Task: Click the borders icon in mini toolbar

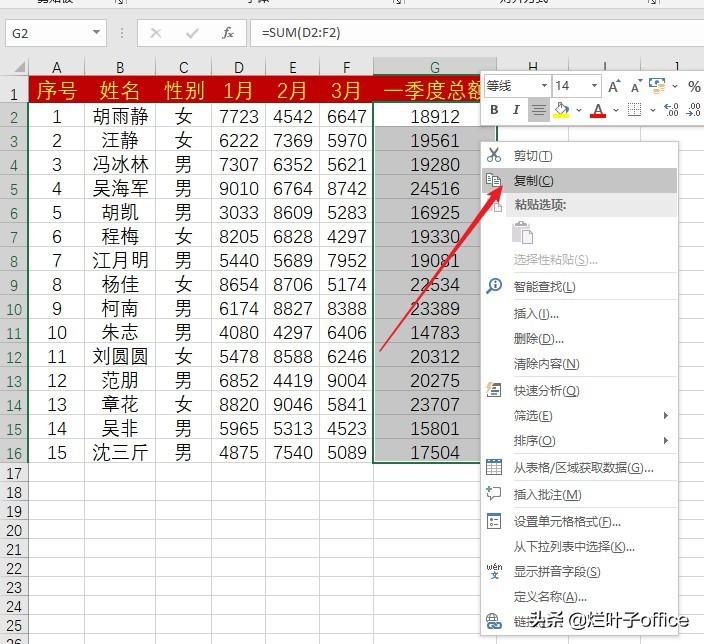Action: (x=634, y=110)
